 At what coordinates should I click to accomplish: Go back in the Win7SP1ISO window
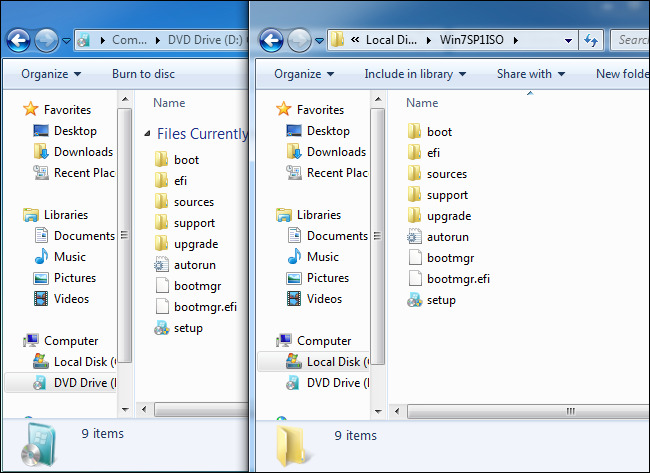271,40
